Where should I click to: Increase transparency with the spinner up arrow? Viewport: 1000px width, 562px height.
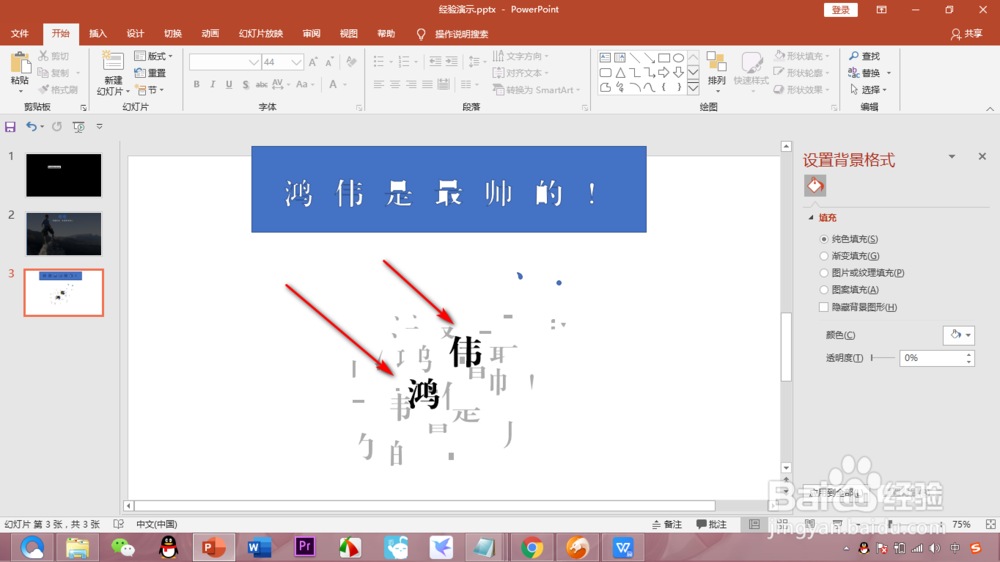click(969, 354)
